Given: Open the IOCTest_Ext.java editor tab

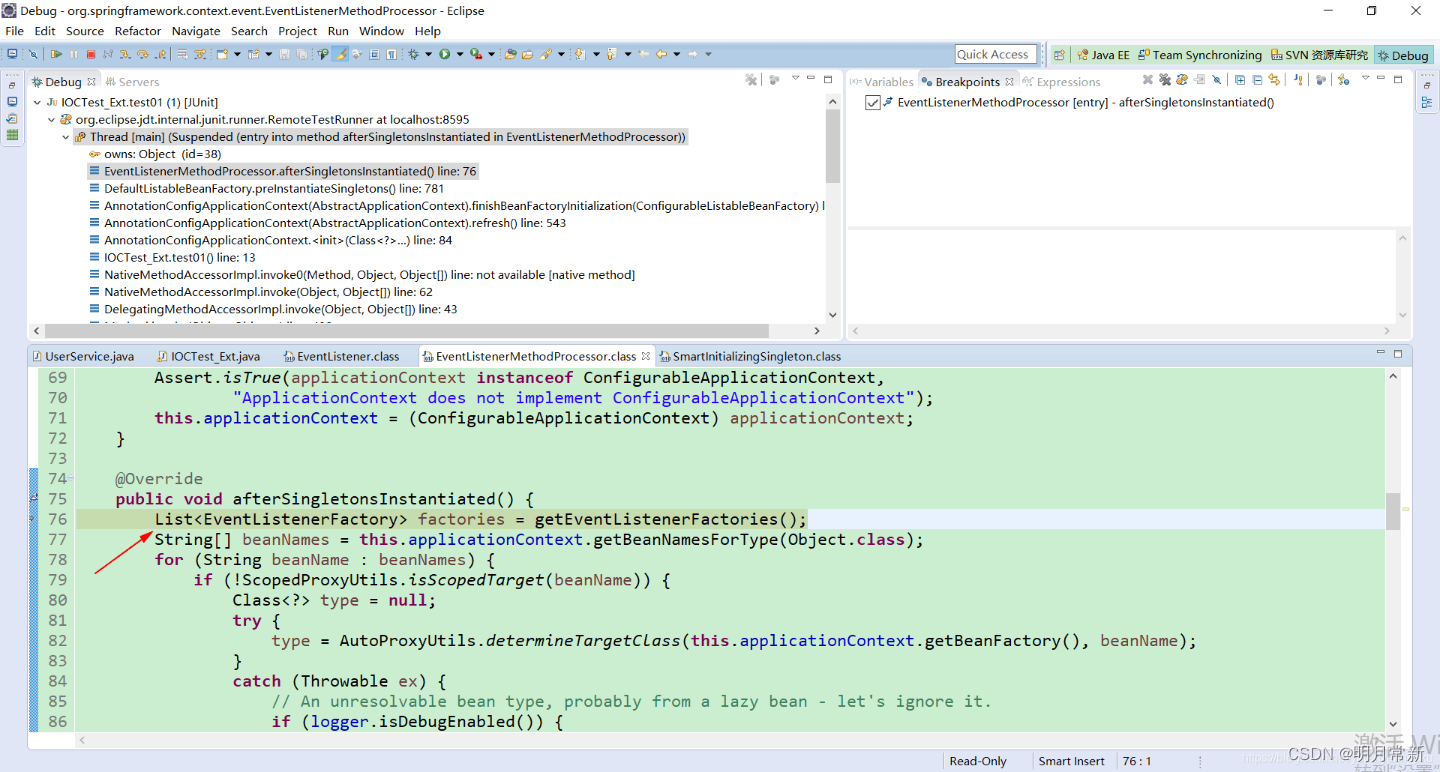Looking at the screenshot, I should click(207, 356).
